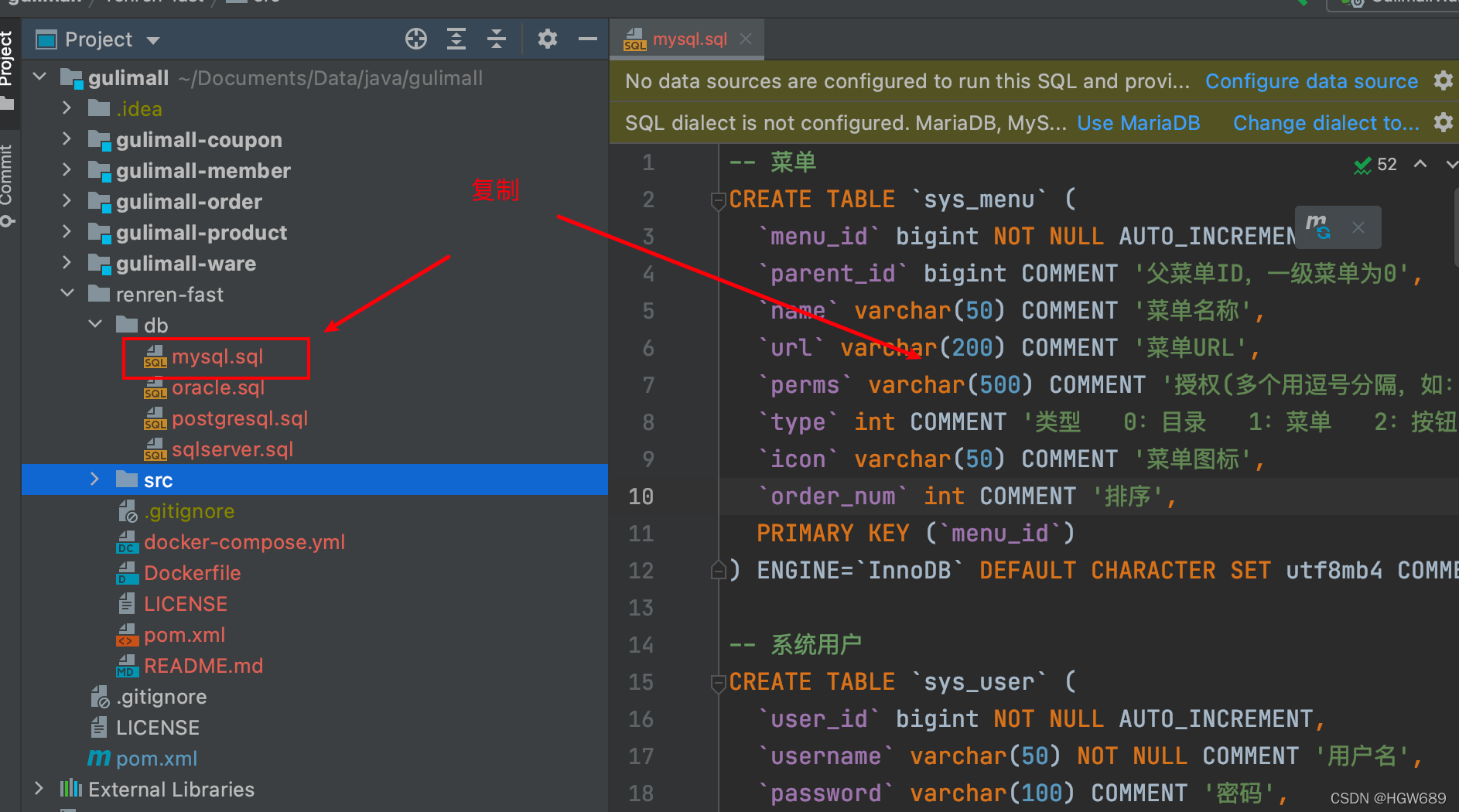Click `order_num` in the editor line 10
Screen dimensions: 1459x812
[832, 496]
